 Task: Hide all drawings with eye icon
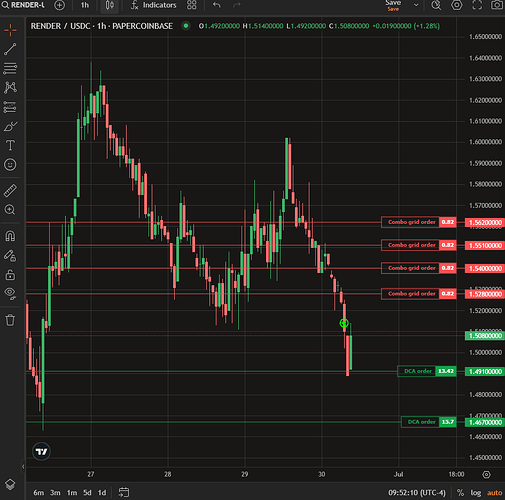10,293
